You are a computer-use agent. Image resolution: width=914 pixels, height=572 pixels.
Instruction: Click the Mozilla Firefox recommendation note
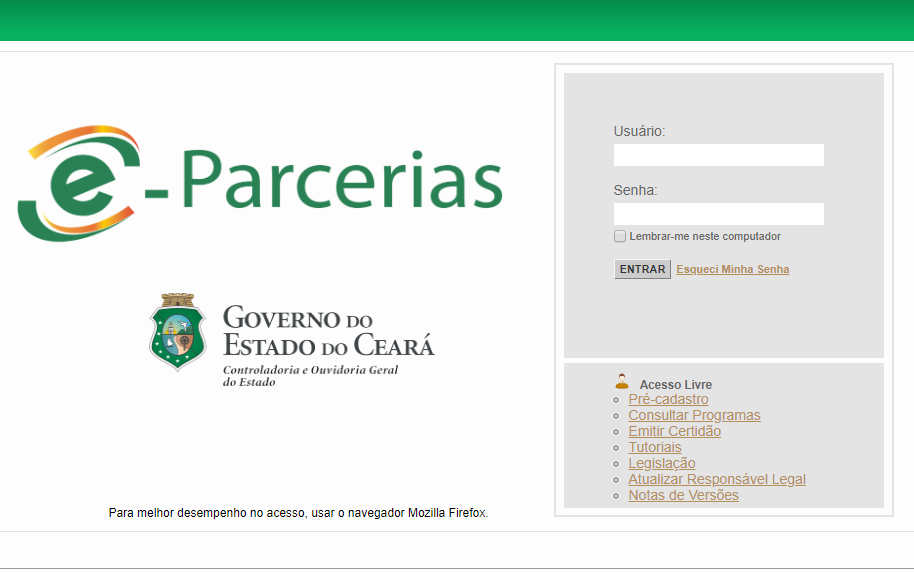click(298, 513)
